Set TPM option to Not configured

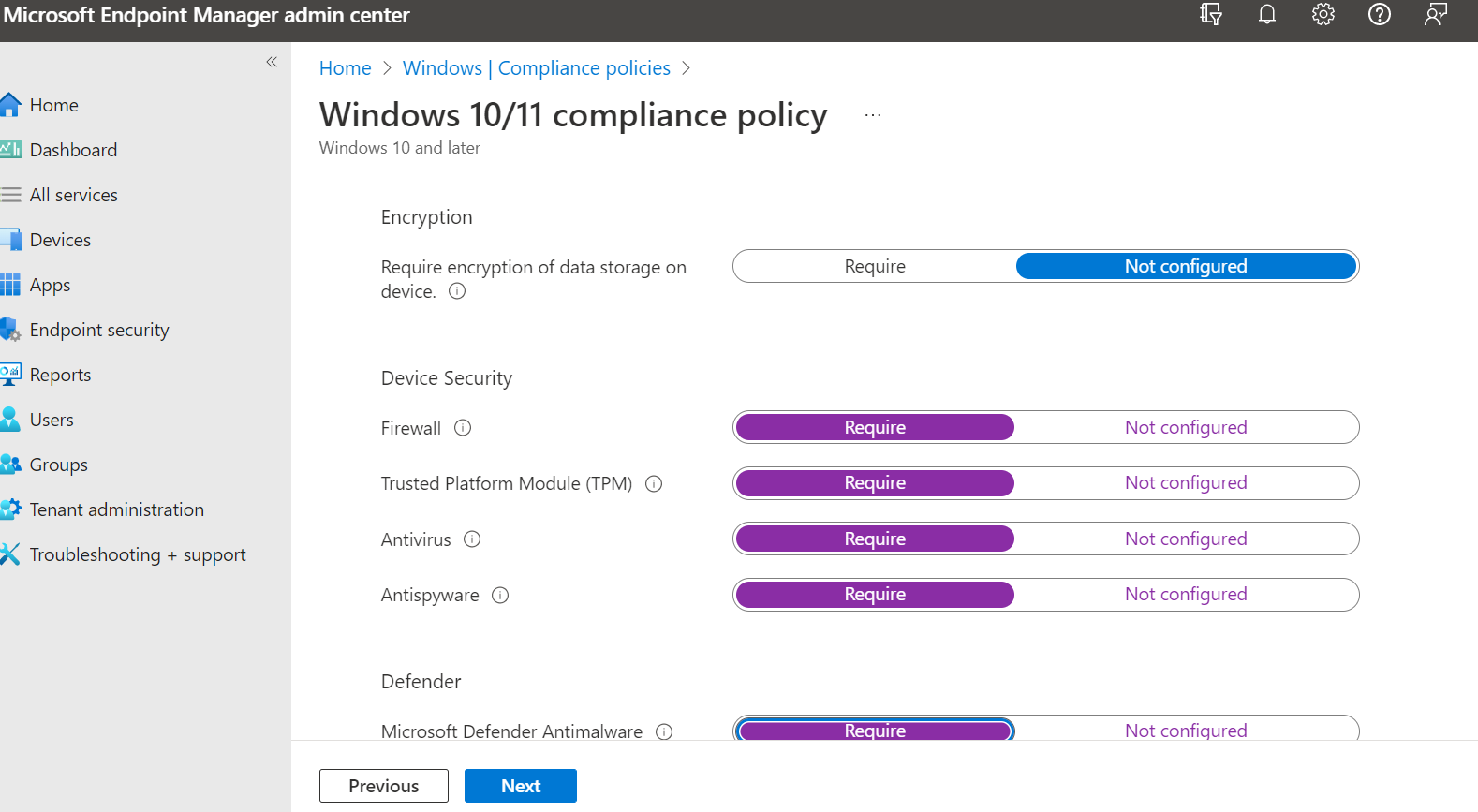[x=1186, y=483]
